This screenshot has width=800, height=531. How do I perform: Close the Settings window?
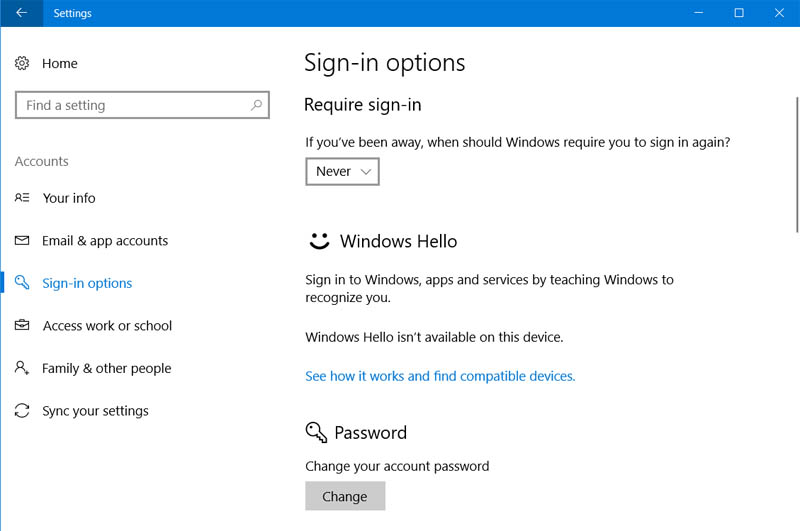point(779,13)
